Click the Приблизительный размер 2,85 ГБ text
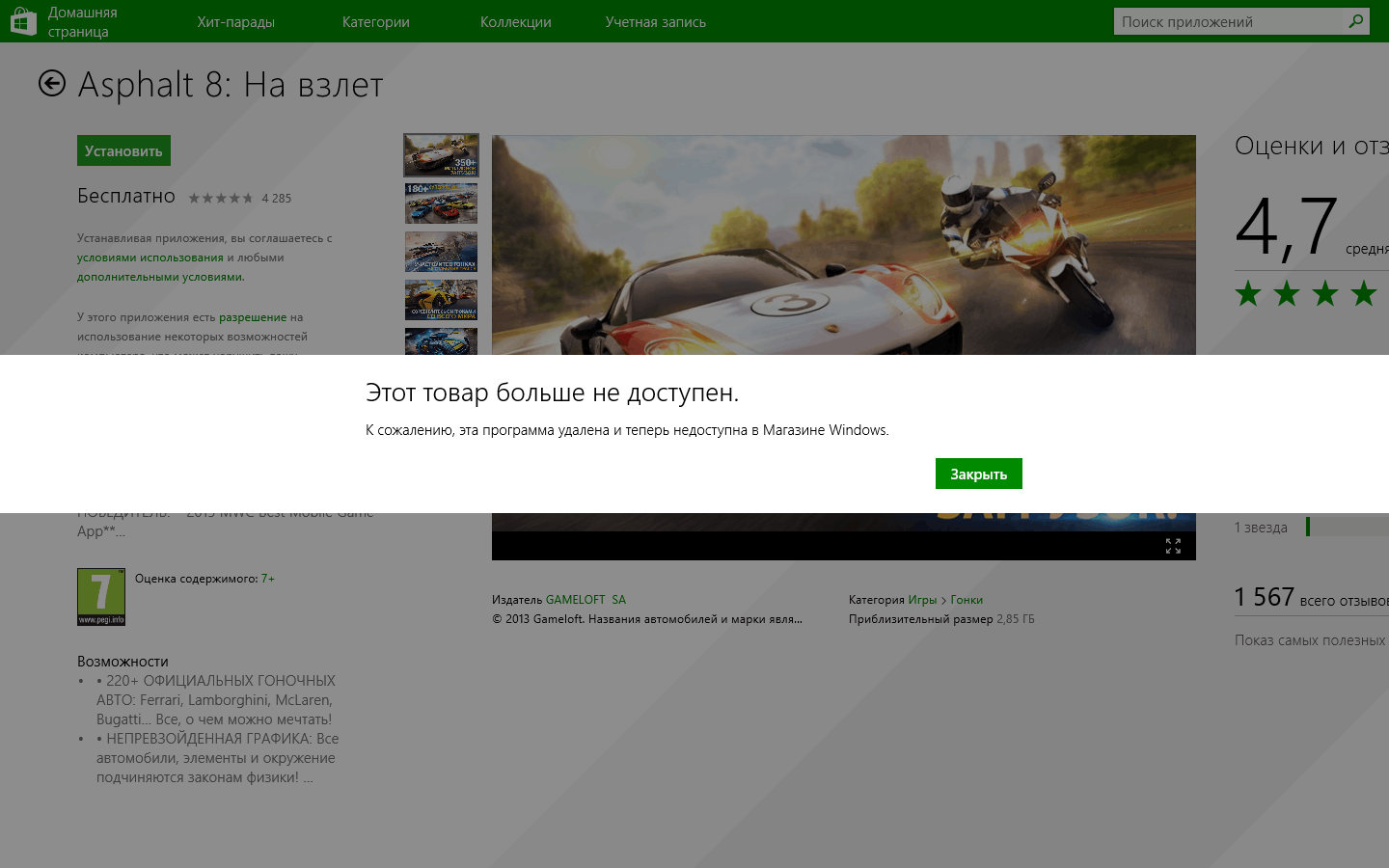This screenshot has width=1389, height=868. (x=941, y=619)
